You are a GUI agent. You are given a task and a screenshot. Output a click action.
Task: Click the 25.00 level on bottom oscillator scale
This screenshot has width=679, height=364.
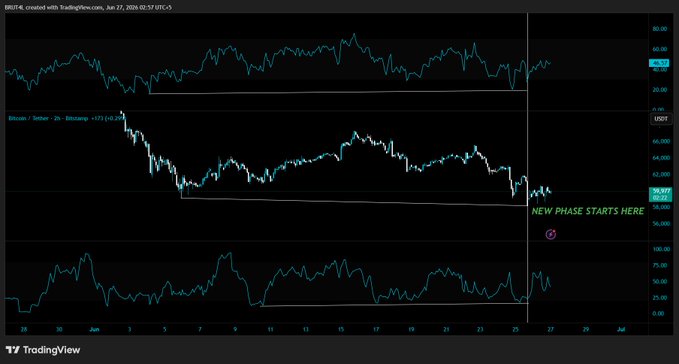pos(660,298)
